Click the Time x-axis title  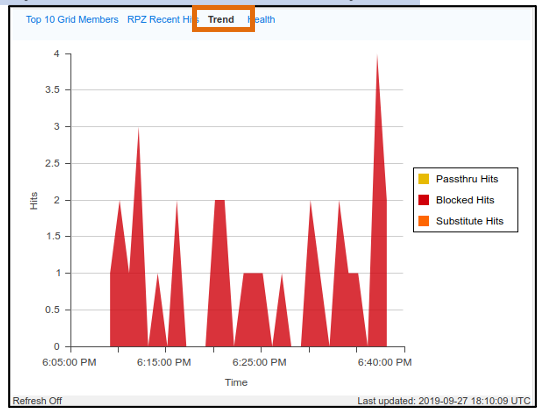tap(236, 383)
